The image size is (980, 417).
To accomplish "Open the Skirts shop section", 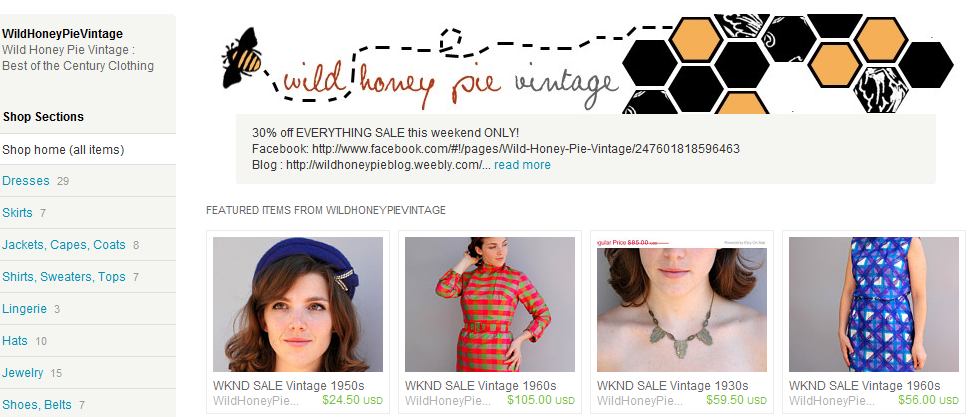I will (17, 213).
